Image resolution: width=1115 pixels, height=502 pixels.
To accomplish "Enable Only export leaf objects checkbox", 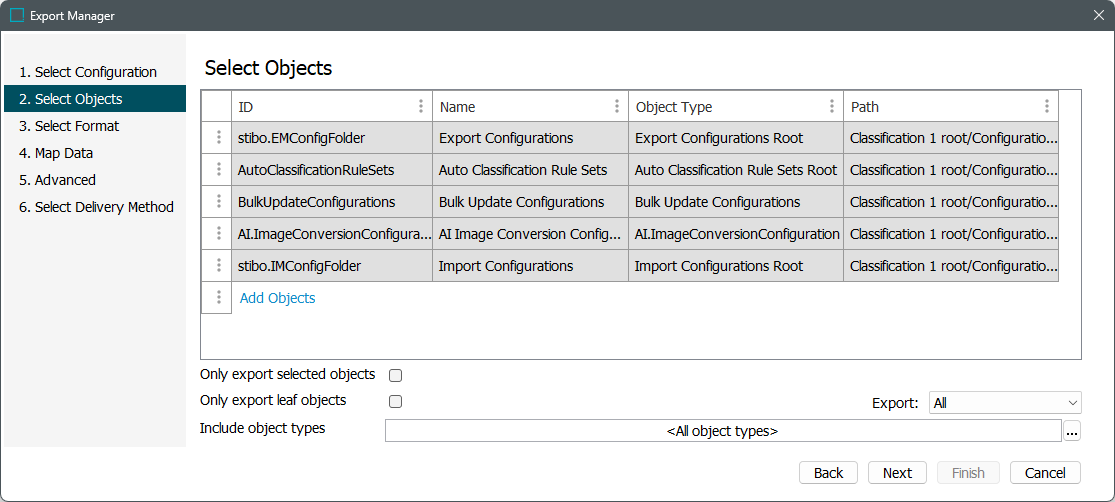I will tap(395, 402).
